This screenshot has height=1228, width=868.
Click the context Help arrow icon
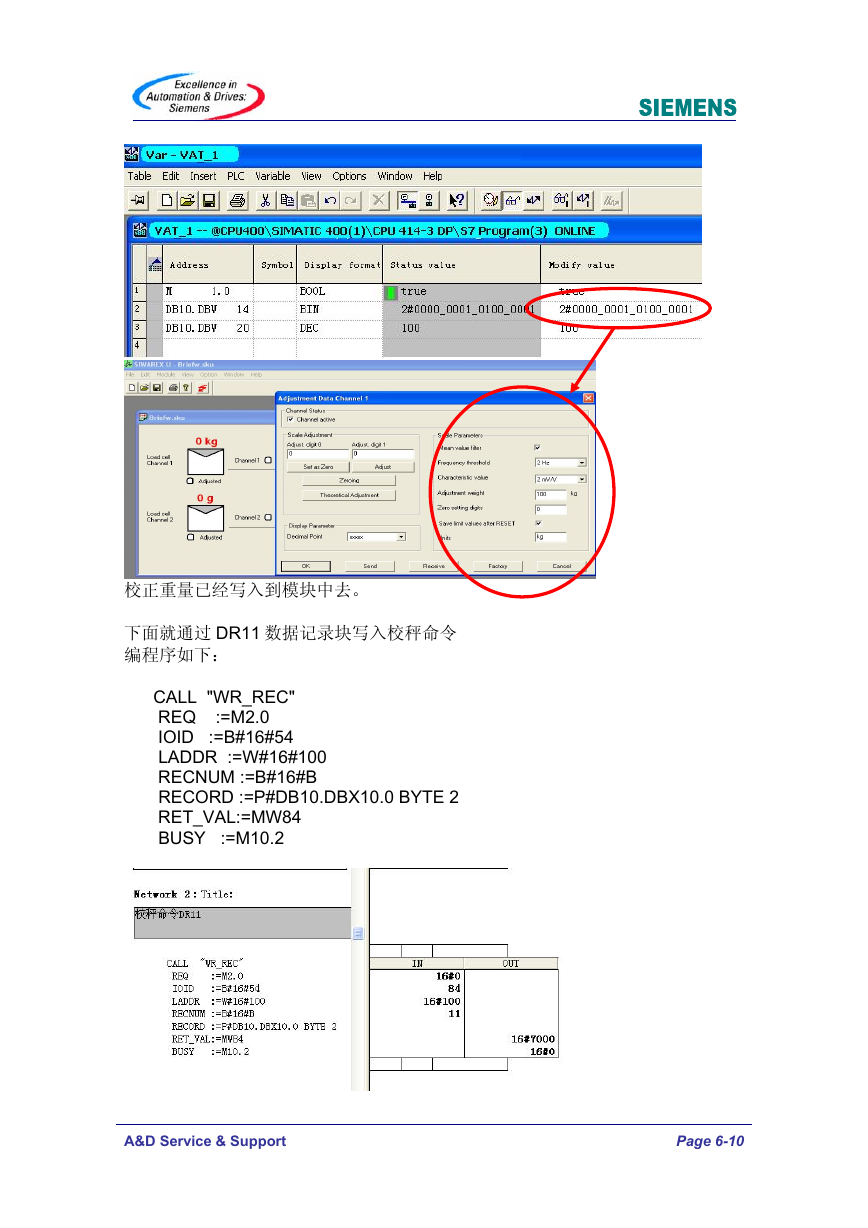coord(457,200)
